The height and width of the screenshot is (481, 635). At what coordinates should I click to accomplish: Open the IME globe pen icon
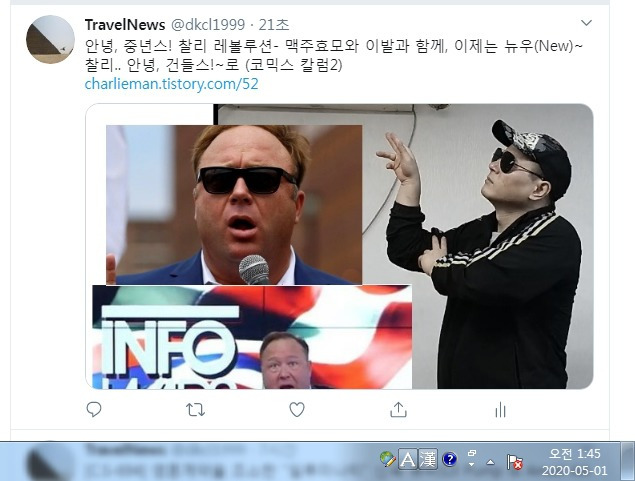(x=388, y=459)
